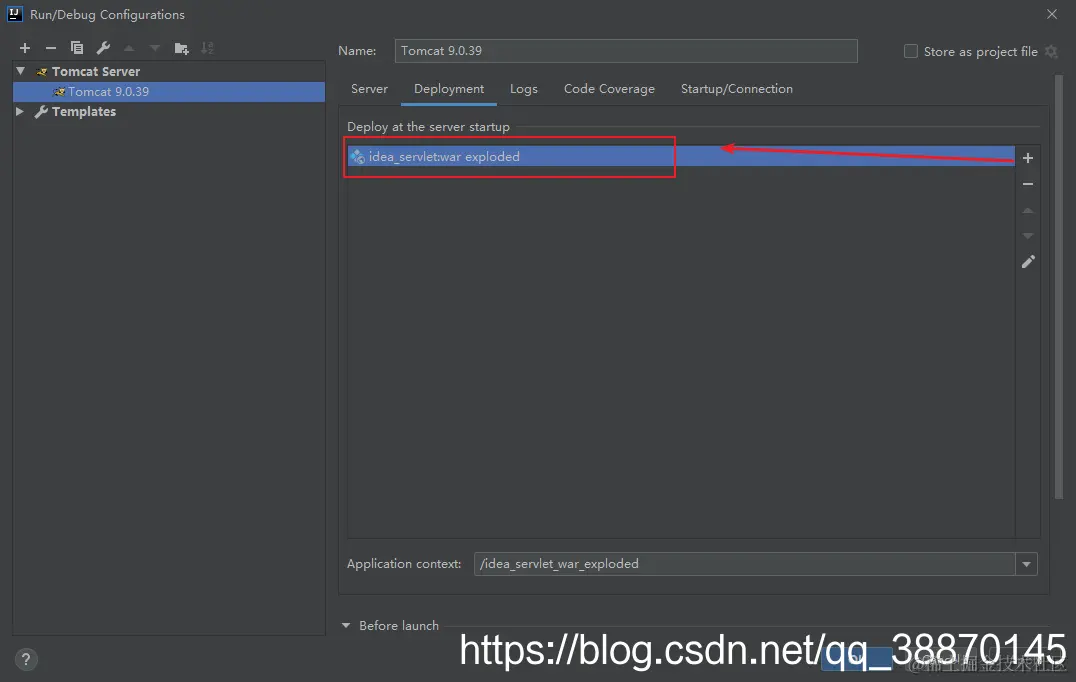Viewport: 1076px width, 682px height.
Task: Enable Store as project file checkbox
Action: 911,51
